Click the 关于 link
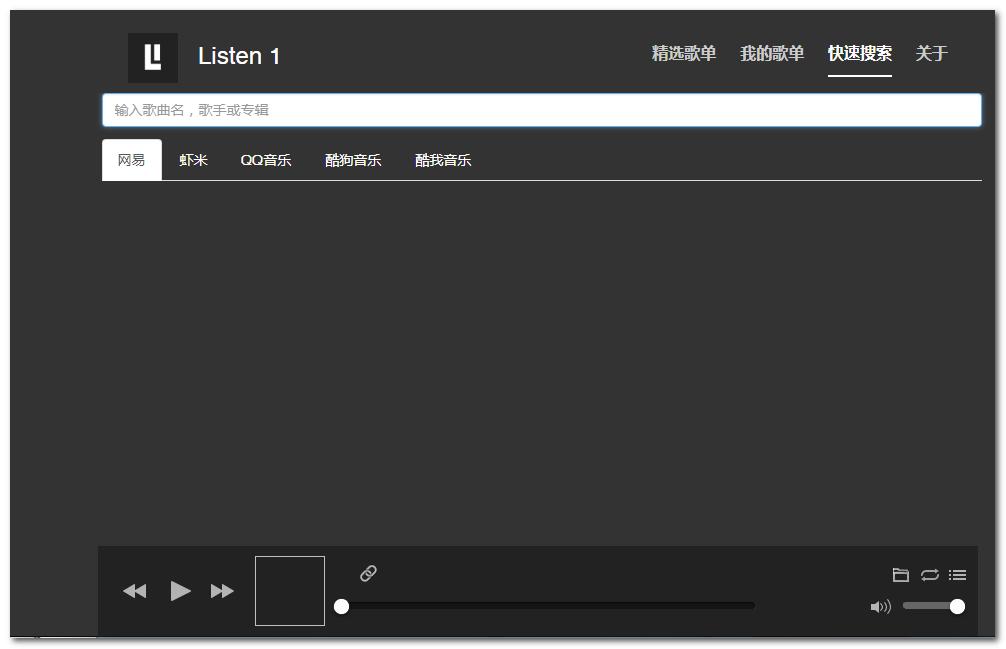 932,55
